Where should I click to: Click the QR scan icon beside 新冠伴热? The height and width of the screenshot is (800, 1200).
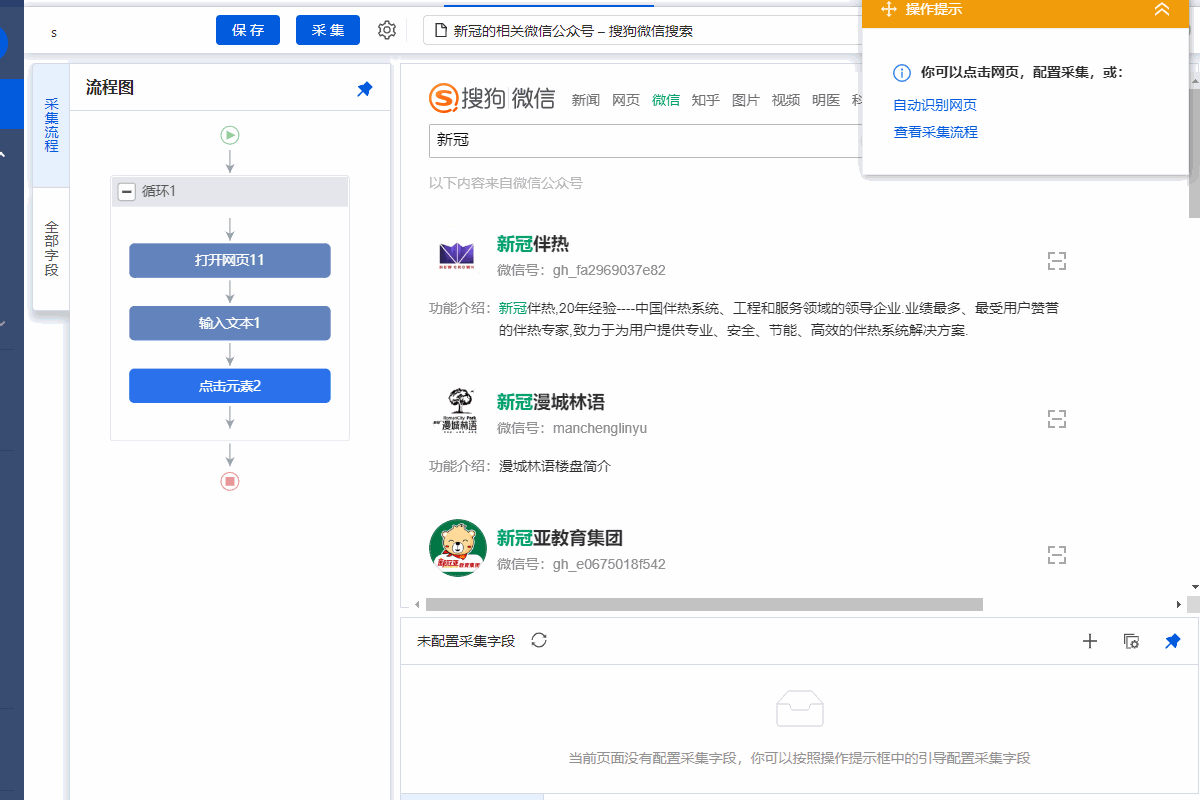pyautogui.click(x=1057, y=262)
